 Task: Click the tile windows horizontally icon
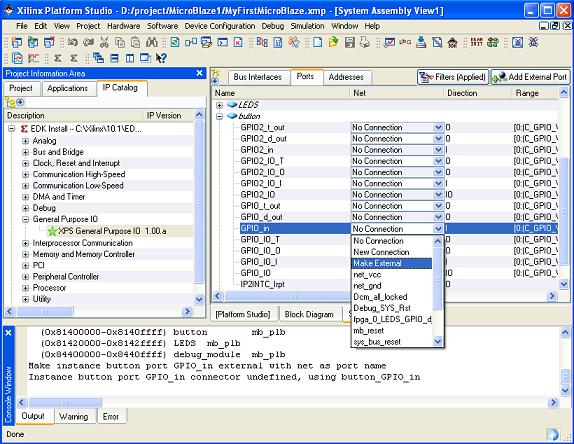114,58
